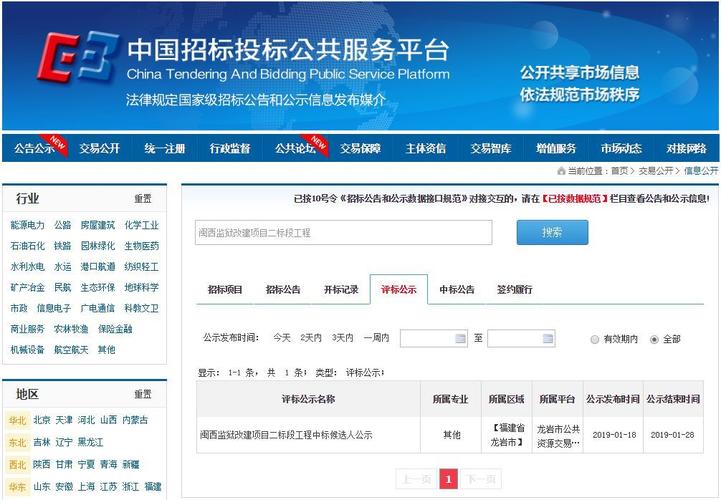Select 北京 region filter
Image resolution: width=721 pixels, height=500 pixels.
pyautogui.click(x=42, y=420)
